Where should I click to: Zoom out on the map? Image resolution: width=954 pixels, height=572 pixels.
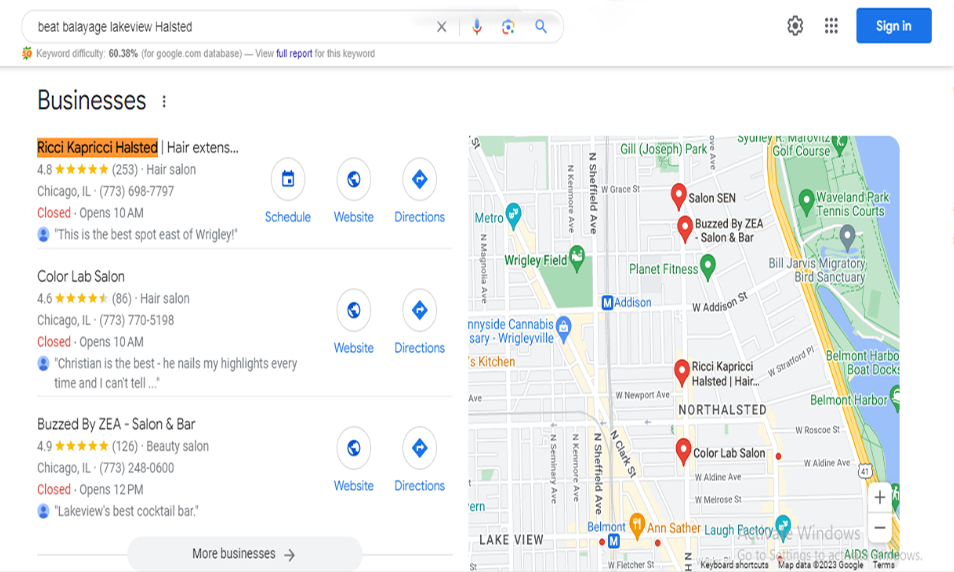click(x=879, y=528)
